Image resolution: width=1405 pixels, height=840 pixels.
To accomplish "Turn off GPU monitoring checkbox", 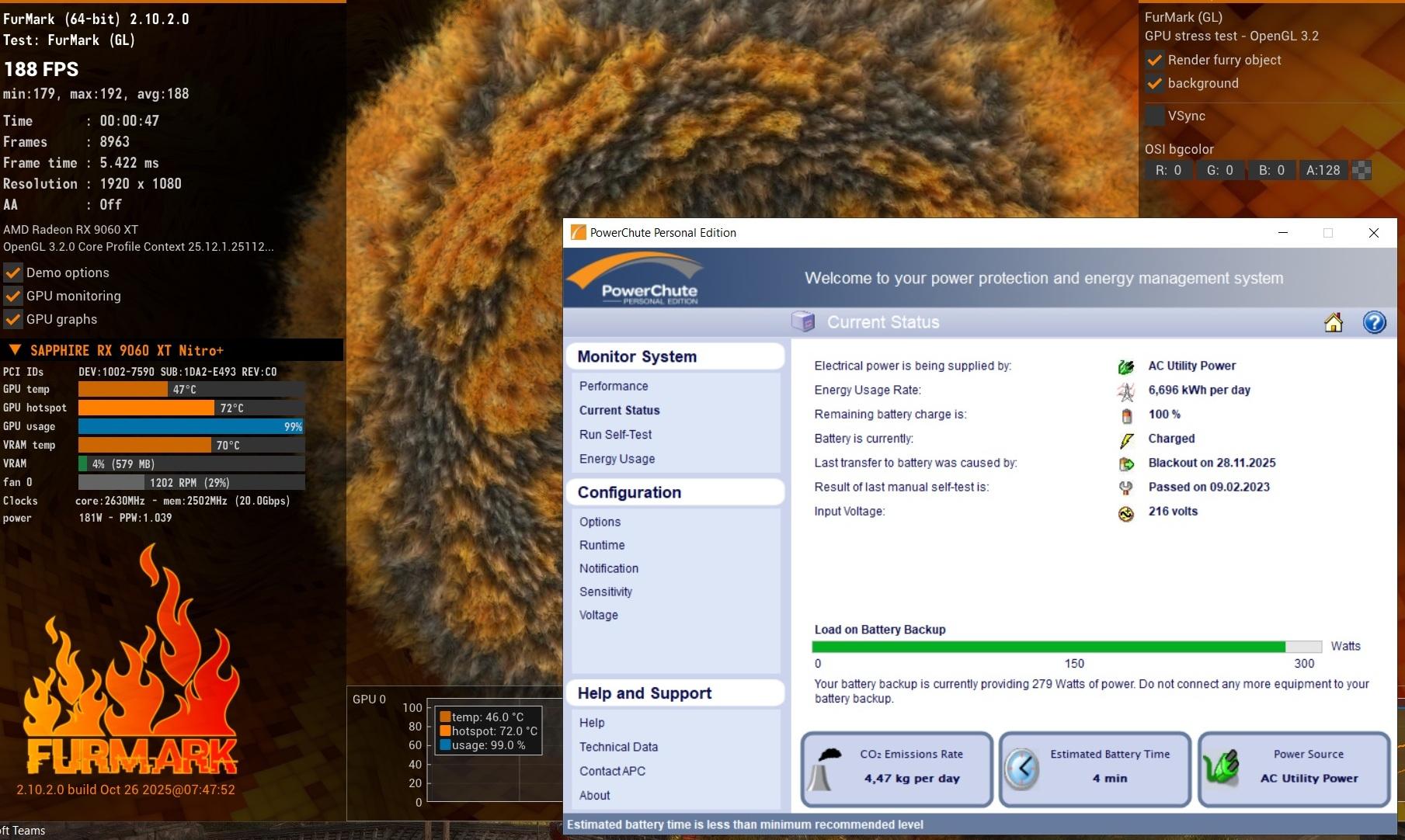I will coord(13,296).
